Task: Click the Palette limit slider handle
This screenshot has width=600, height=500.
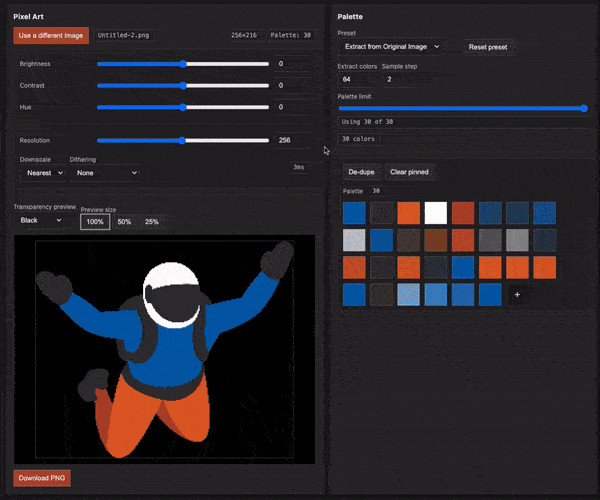Action: 583,108
